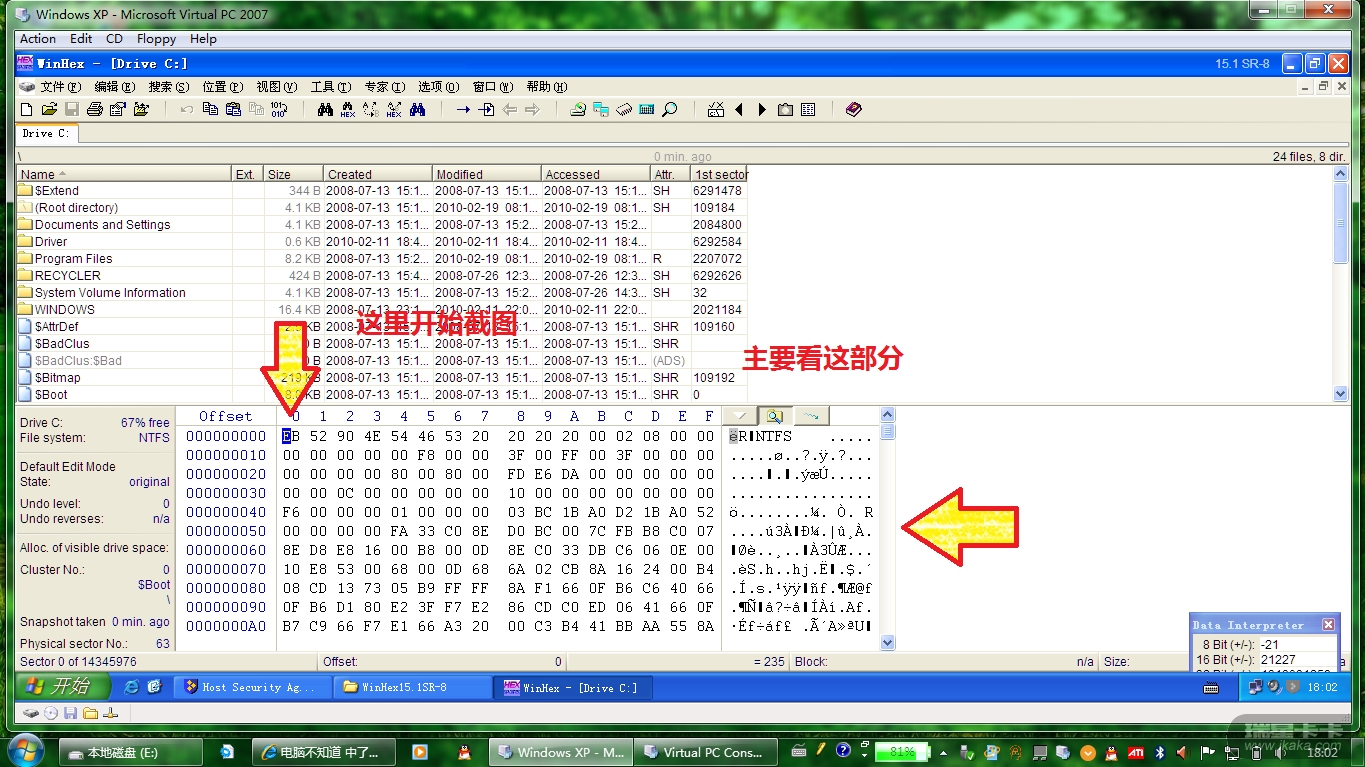Click the magnifying glass analysis icon
This screenshot has height=767, width=1365.
click(x=670, y=109)
